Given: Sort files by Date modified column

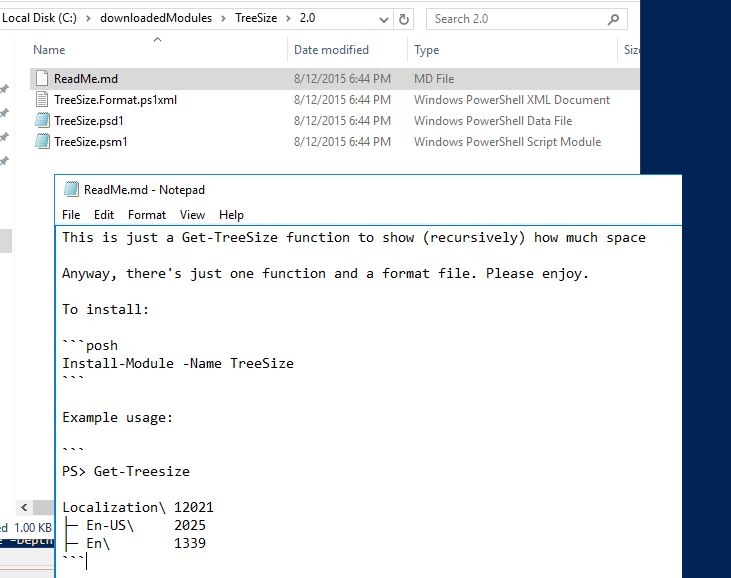Looking at the screenshot, I should click(x=331, y=50).
